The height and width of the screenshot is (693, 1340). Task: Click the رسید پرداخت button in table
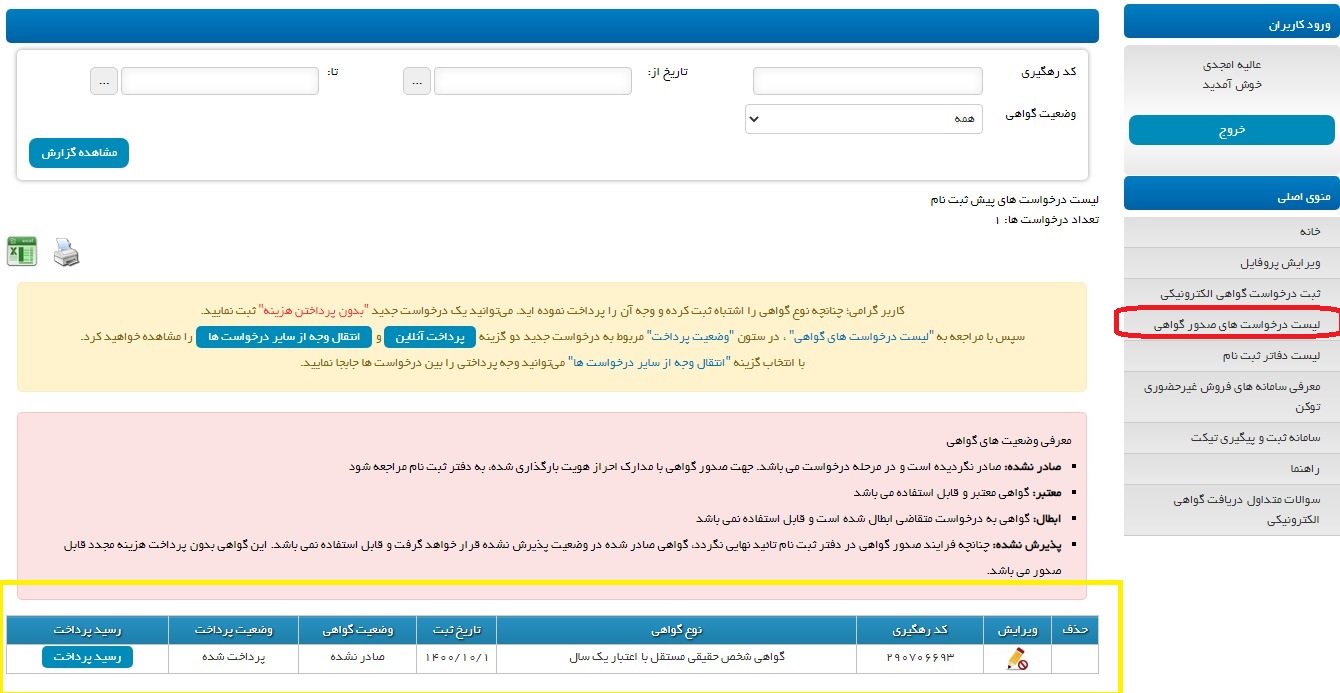coord(87,657)
